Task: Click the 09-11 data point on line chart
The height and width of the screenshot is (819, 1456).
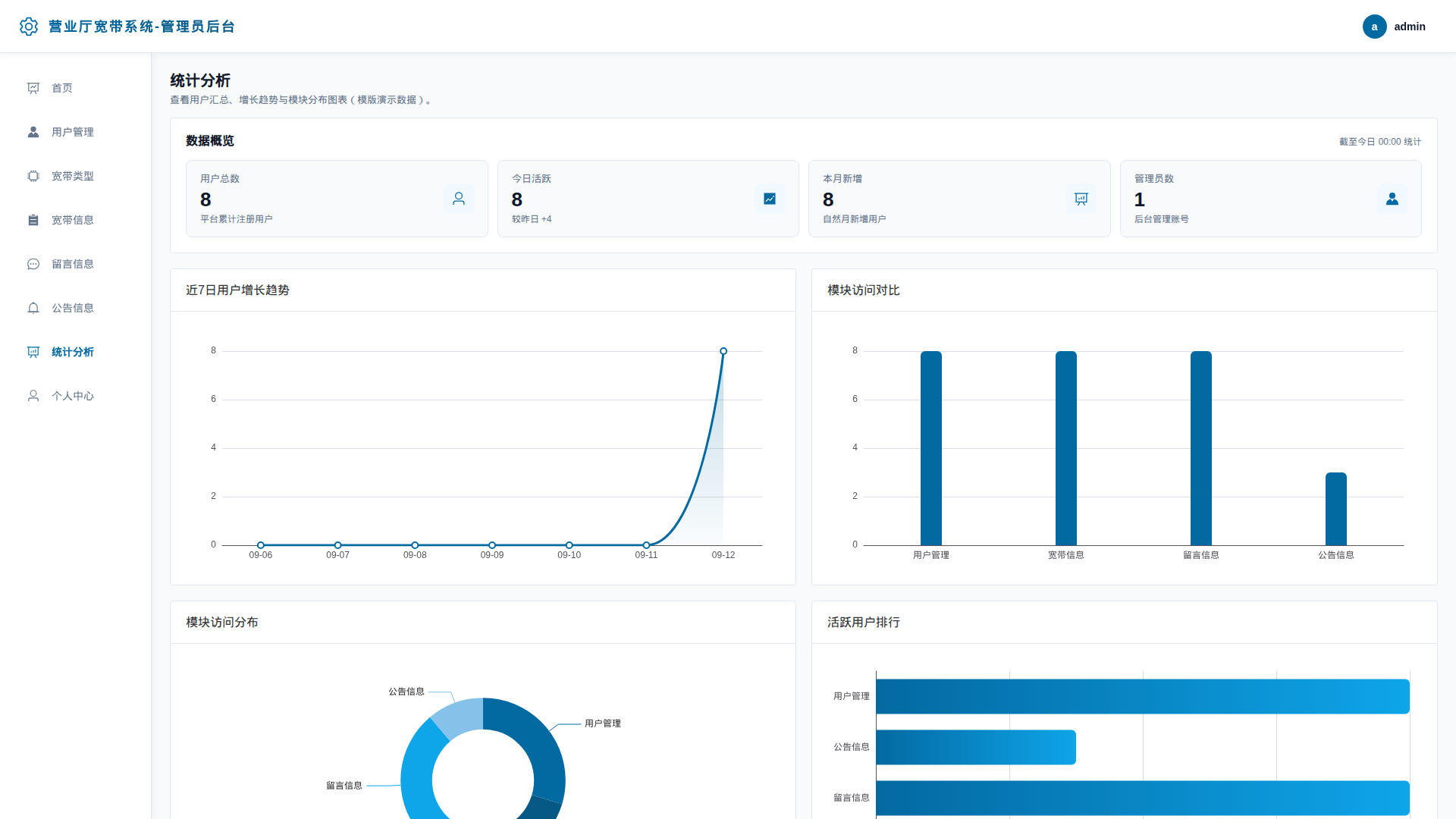Action: [646, 545]
